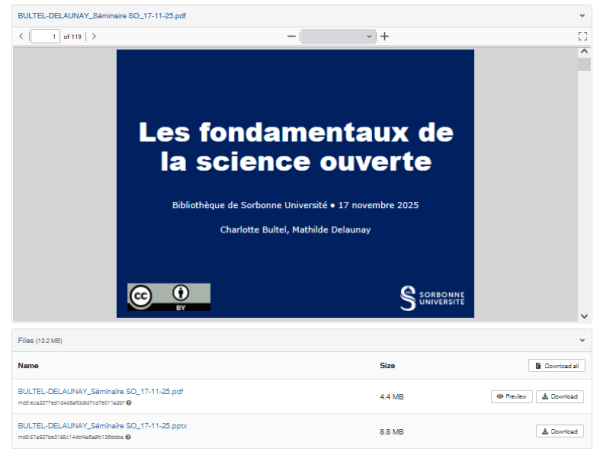Click the Sorbonne Université logo on slide
This screenshot has height=455, width=600.
pyautogui.click(x=432, y=298)
